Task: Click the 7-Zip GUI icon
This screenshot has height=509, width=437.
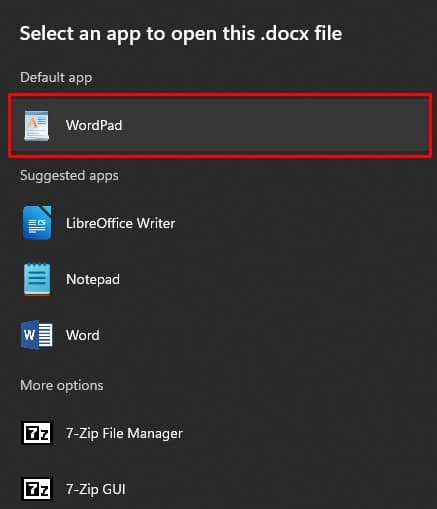Action: 37,489
